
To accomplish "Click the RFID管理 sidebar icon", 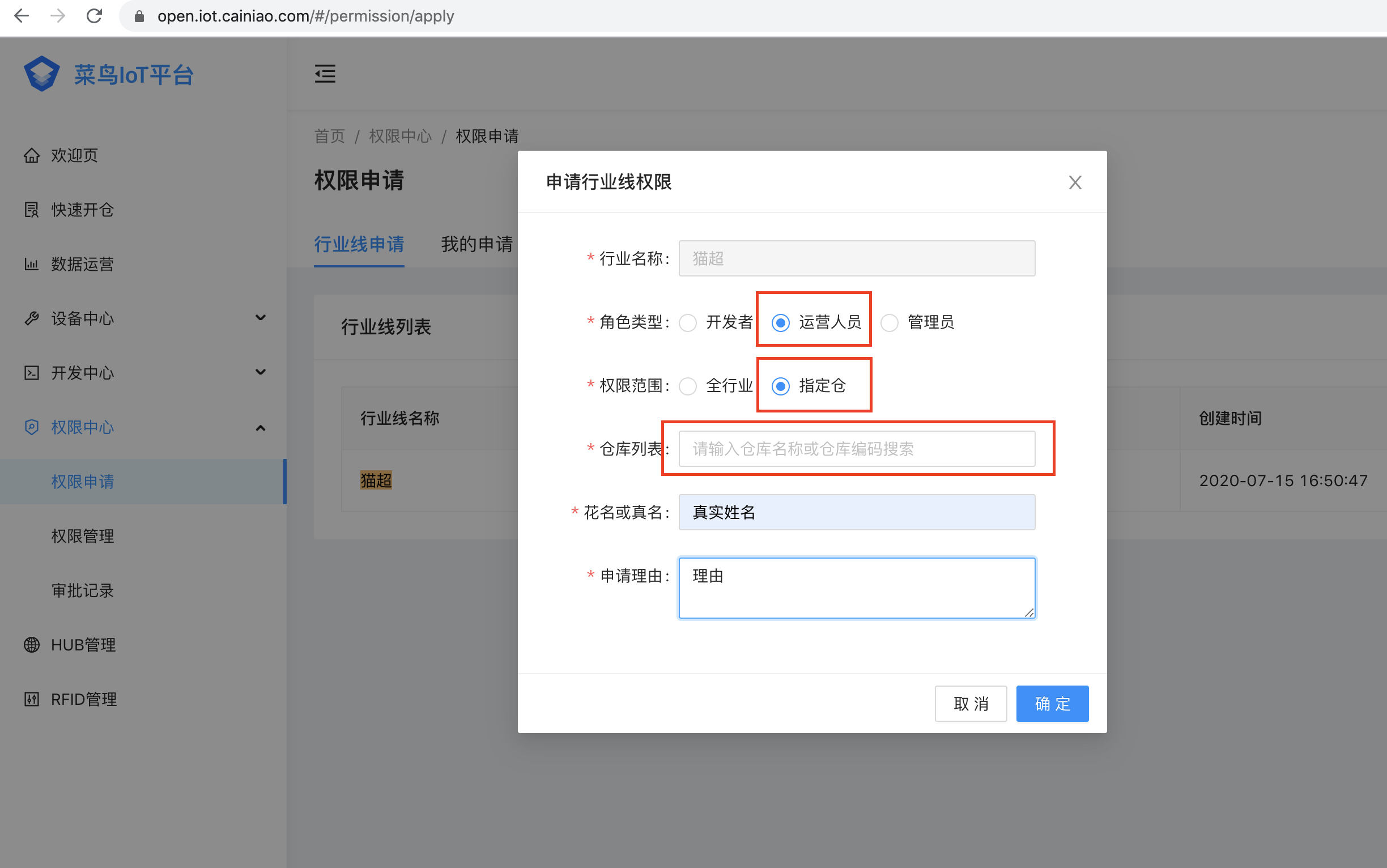I will [x=32, y=699].
